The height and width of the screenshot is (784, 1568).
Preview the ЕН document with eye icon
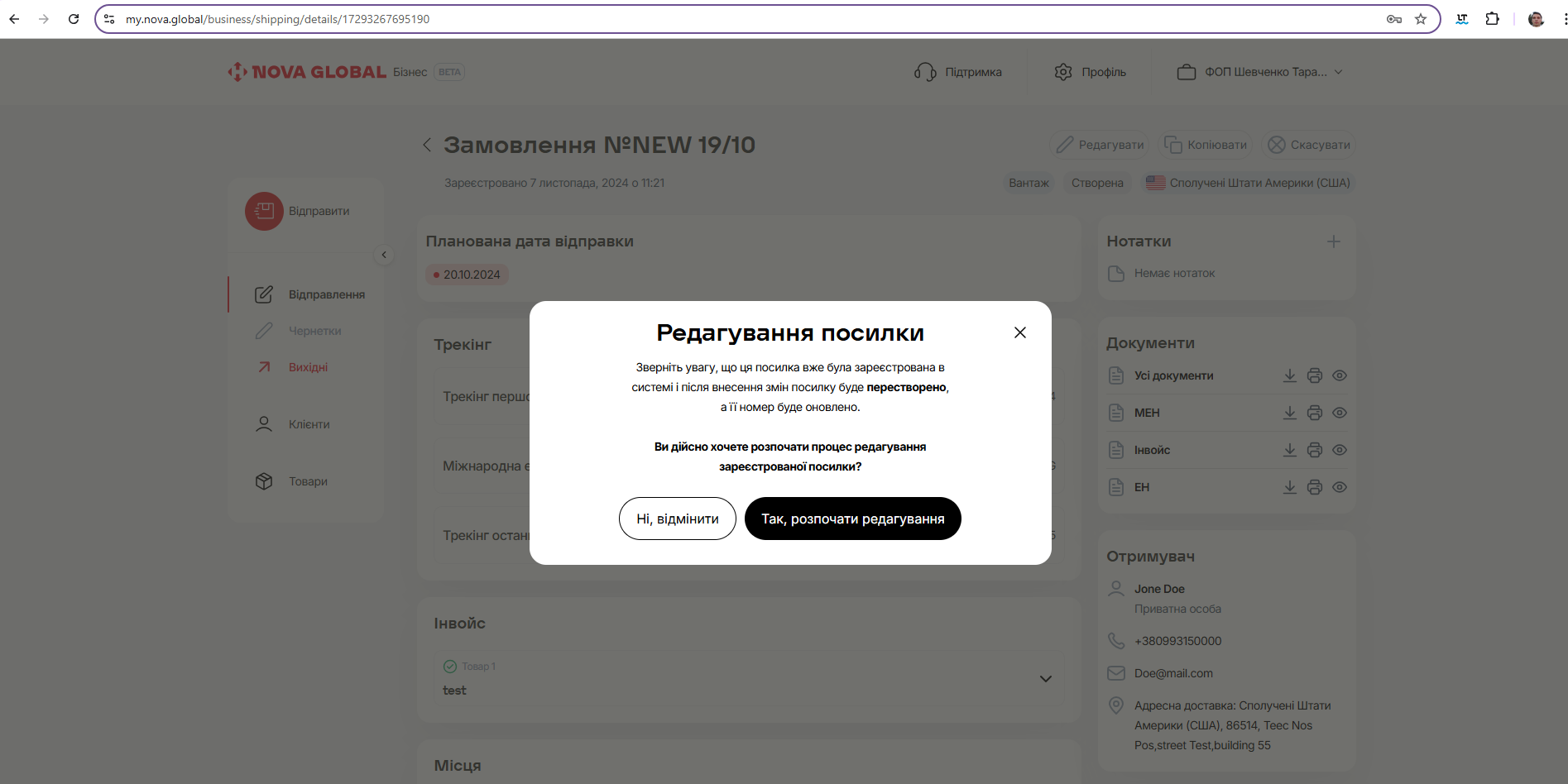(x=1340, y=487)
